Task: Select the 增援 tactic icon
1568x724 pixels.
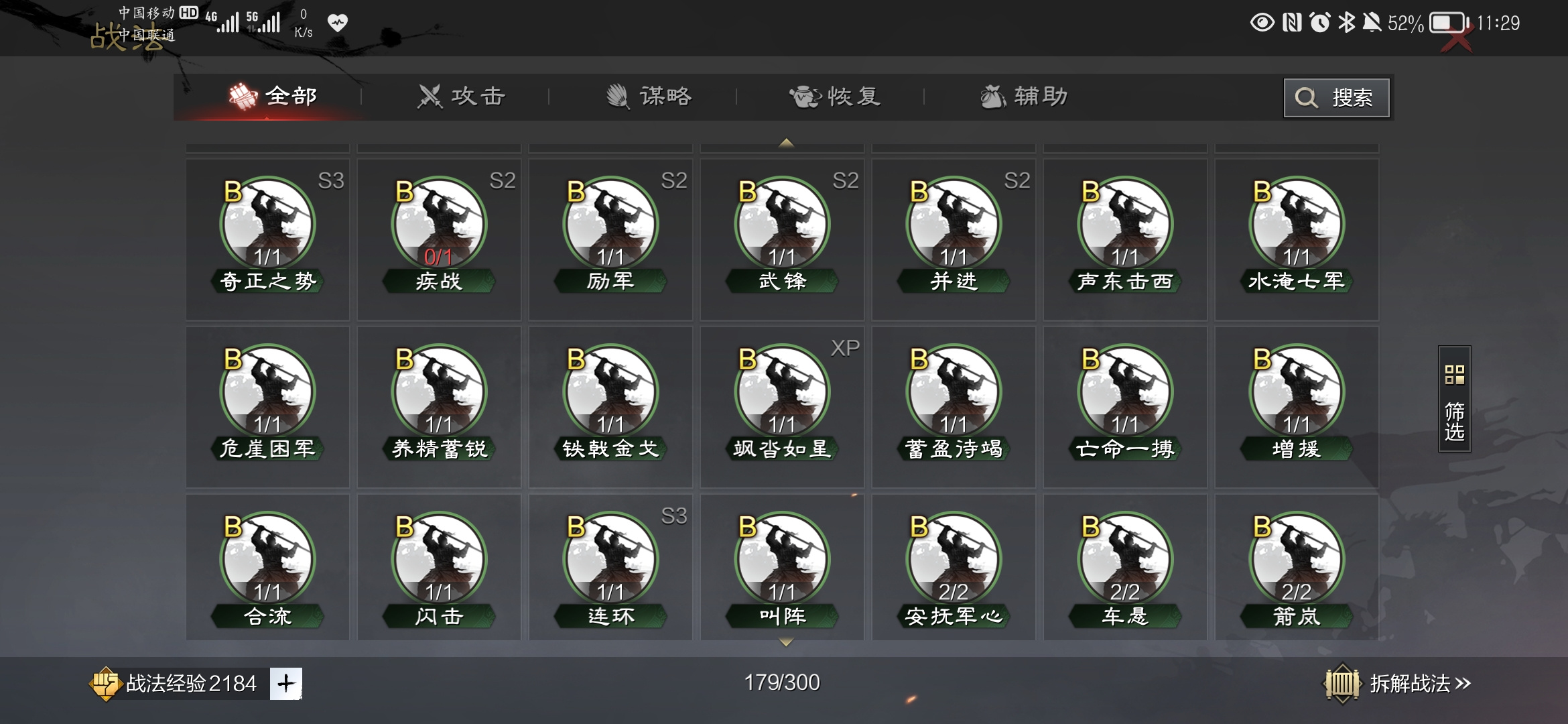Action: point(1297,392)
